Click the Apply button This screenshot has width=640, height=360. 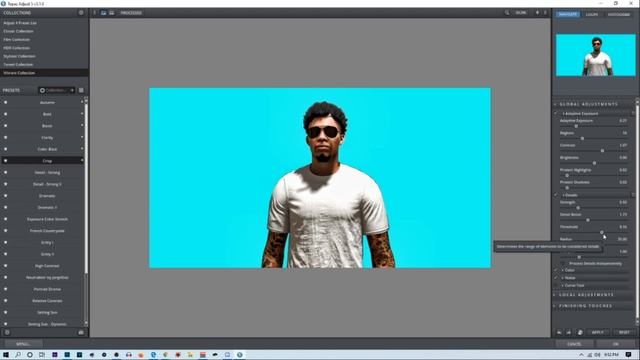tap(598, 333)
